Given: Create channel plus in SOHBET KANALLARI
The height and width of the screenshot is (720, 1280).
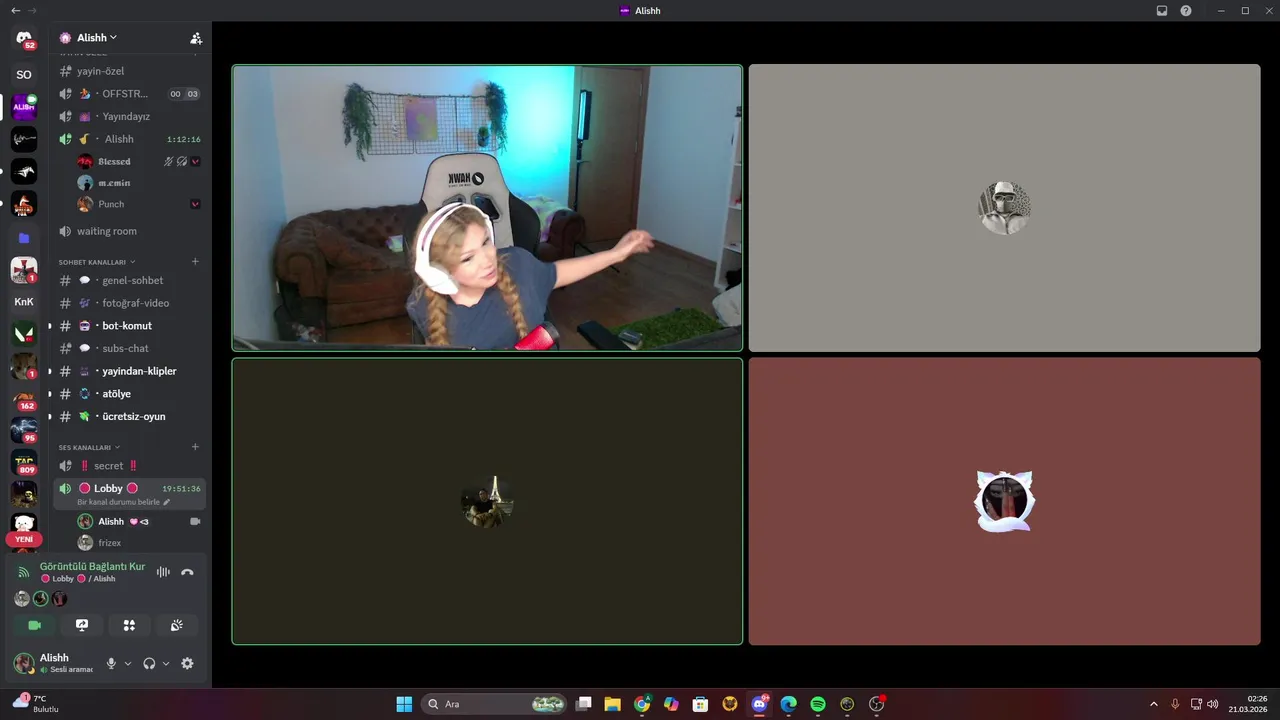Looking at the screenshot, I should point(195,261).
